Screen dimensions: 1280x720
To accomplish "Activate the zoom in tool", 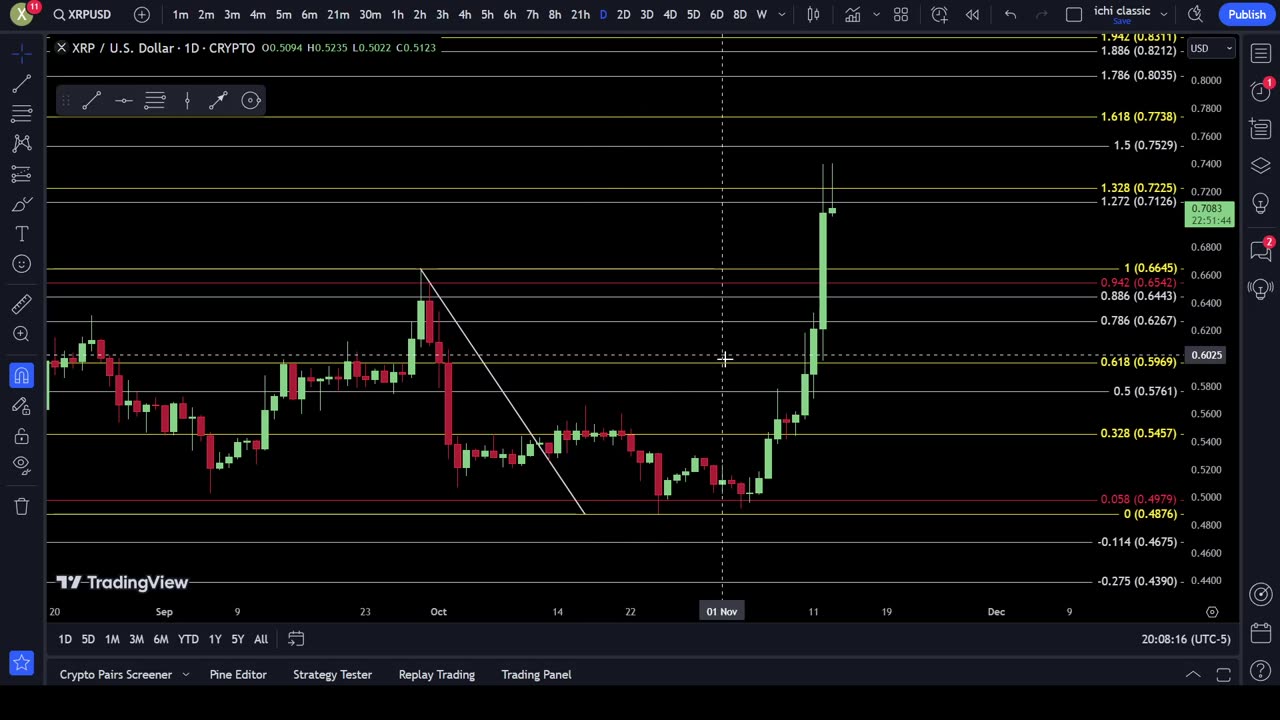I will coord(21,334).
